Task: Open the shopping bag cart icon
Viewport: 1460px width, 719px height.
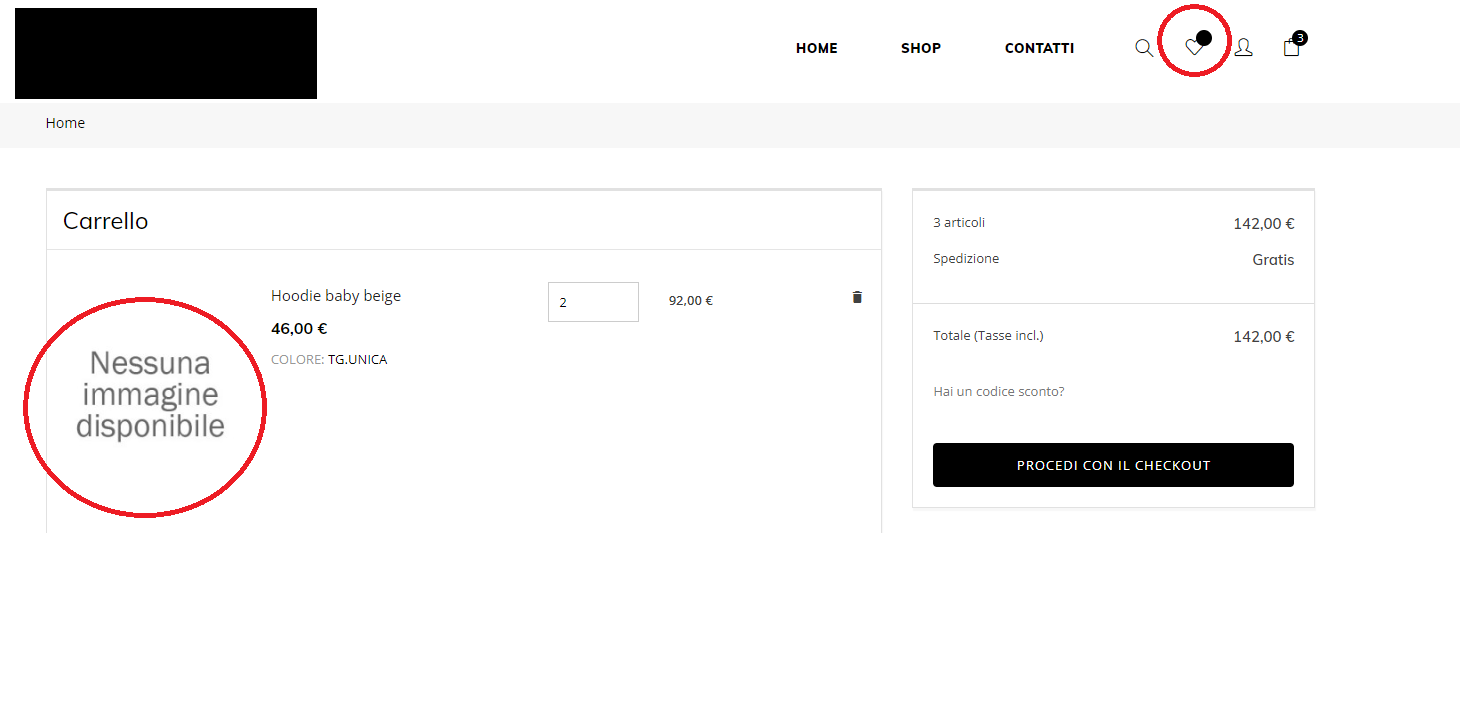Action: pos(1291,48)
